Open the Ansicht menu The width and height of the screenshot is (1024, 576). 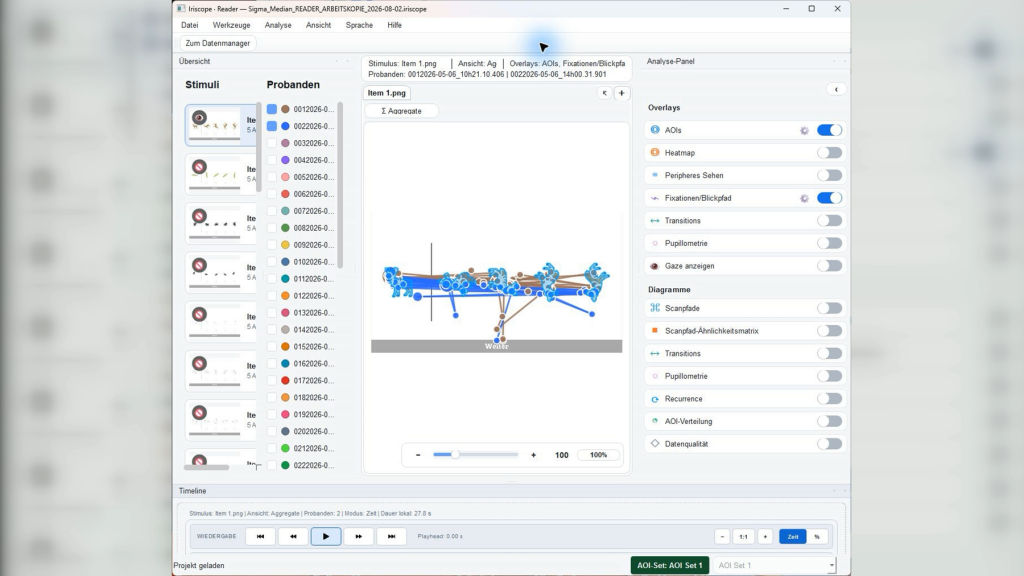click(x=318, y=25)
